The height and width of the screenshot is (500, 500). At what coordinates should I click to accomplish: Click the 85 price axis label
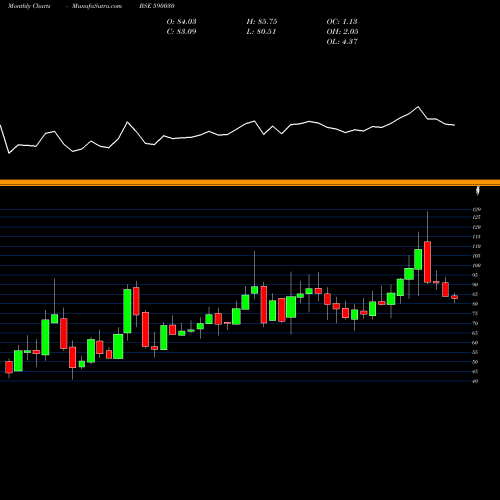tap(476, 294)
